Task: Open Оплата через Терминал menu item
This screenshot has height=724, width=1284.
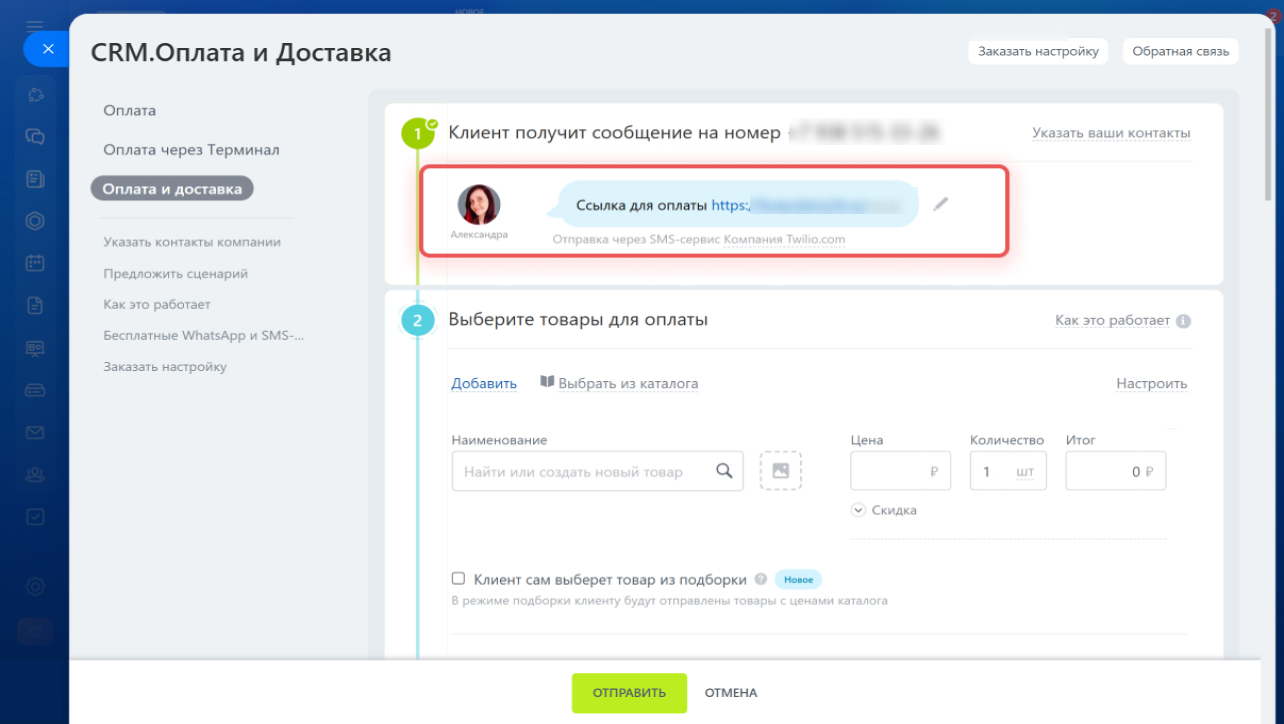Action: 191,150
